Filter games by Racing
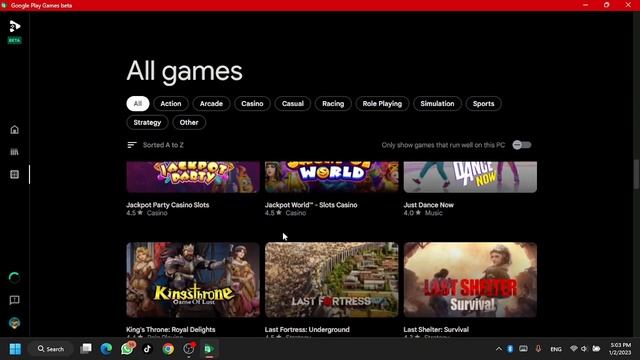This screenshot has width=640, height=360. (x=333, y=104)
